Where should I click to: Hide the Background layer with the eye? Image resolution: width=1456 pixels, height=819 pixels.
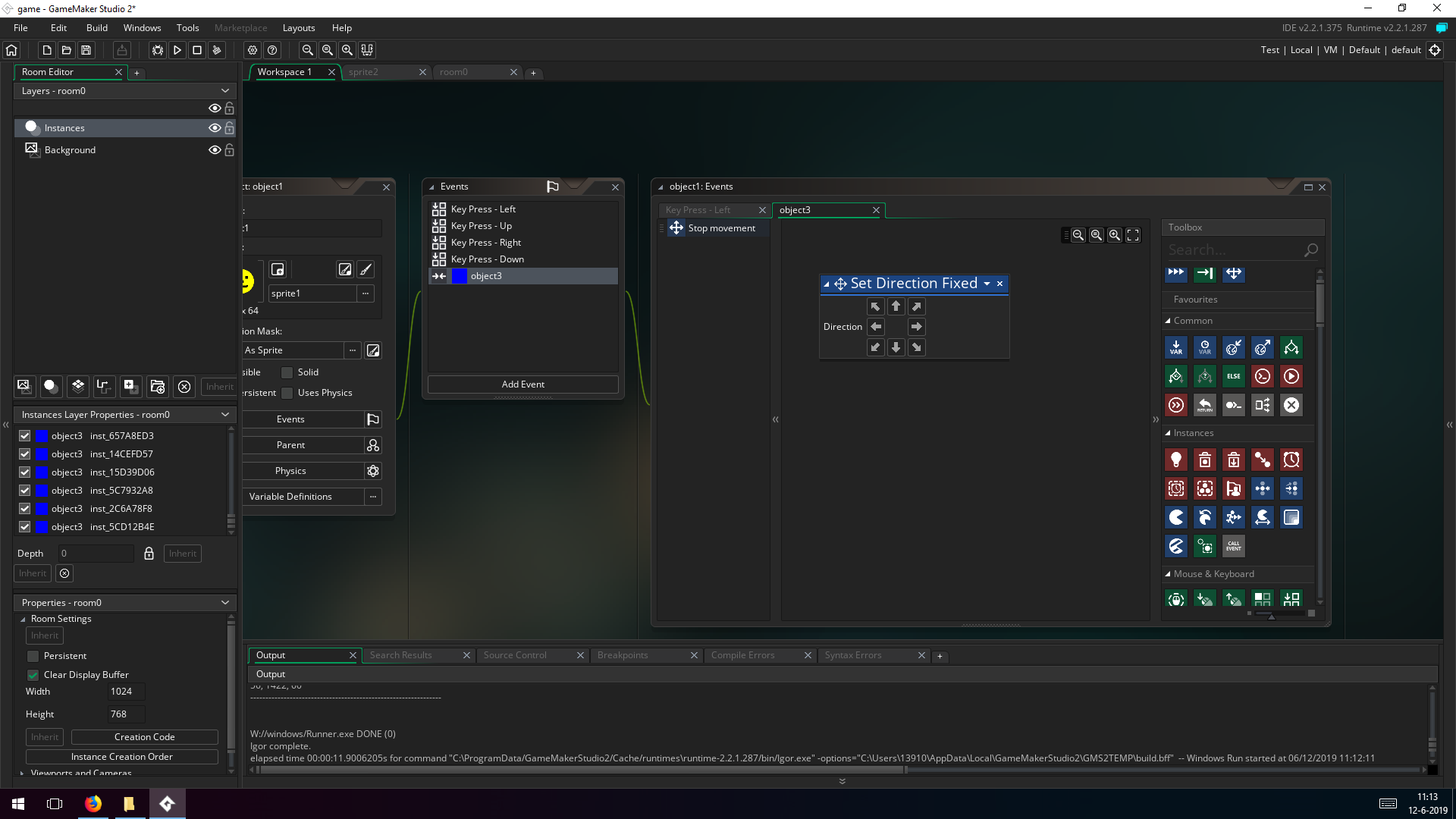(215, 150)
